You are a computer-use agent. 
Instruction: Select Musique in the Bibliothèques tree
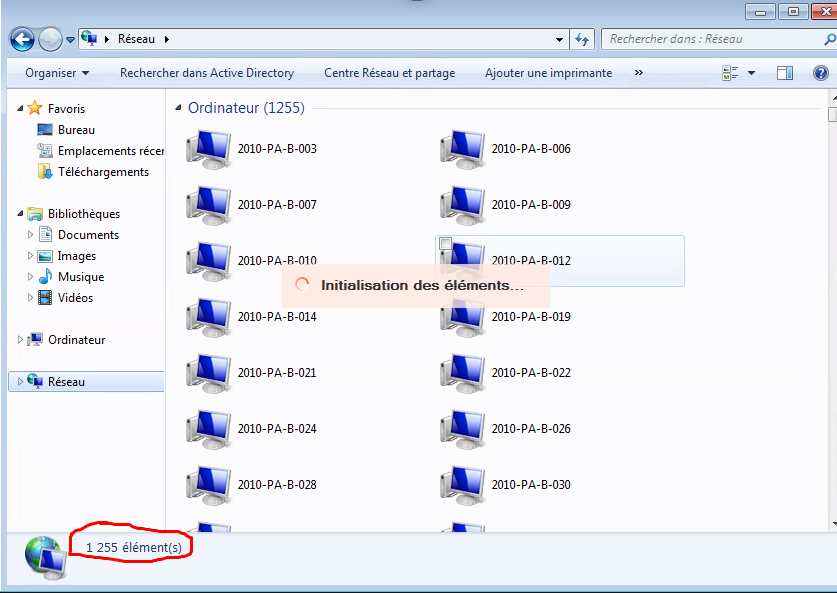80,277
